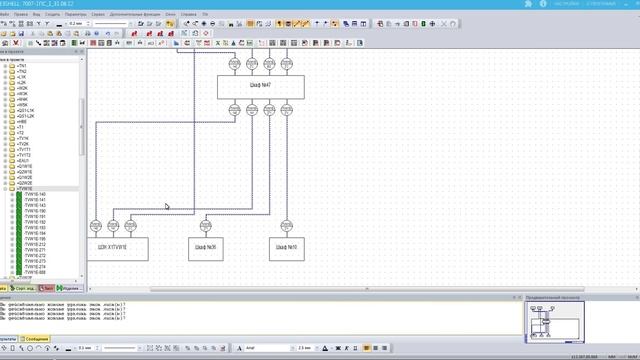The width and height of the screenshot is (640, 360).
Task: Click the black line color swatch in bottom toolbar
Action: pos(68,349)
